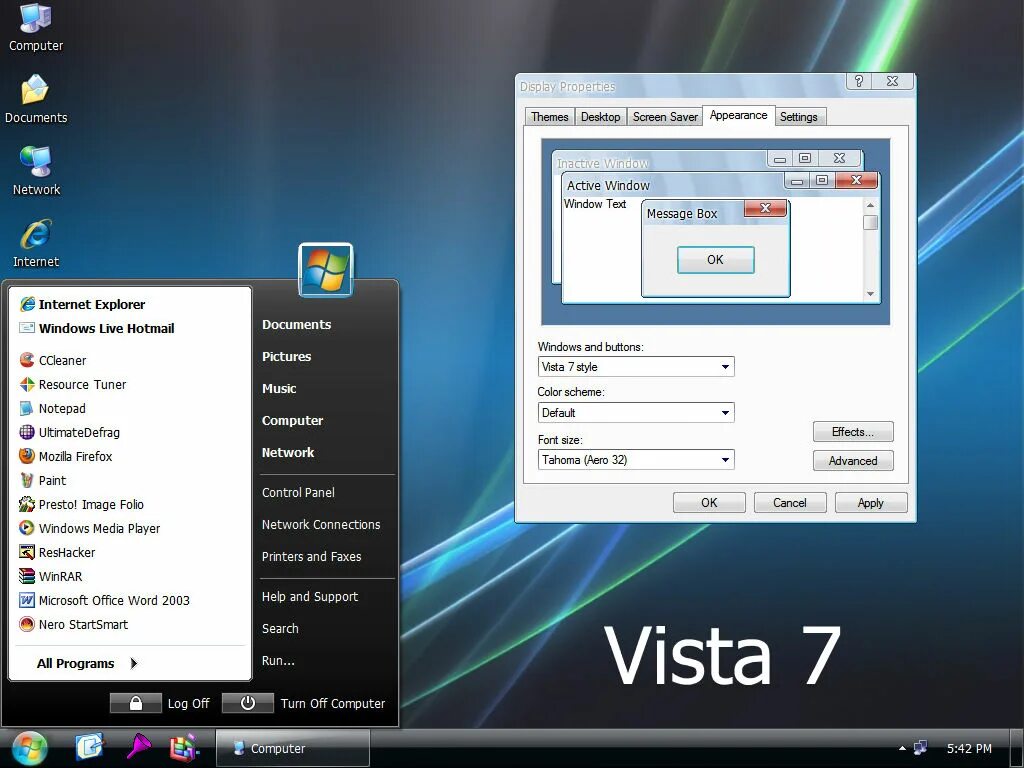Open Music in Start menu
1024x768 pixels.
point(280,389)
